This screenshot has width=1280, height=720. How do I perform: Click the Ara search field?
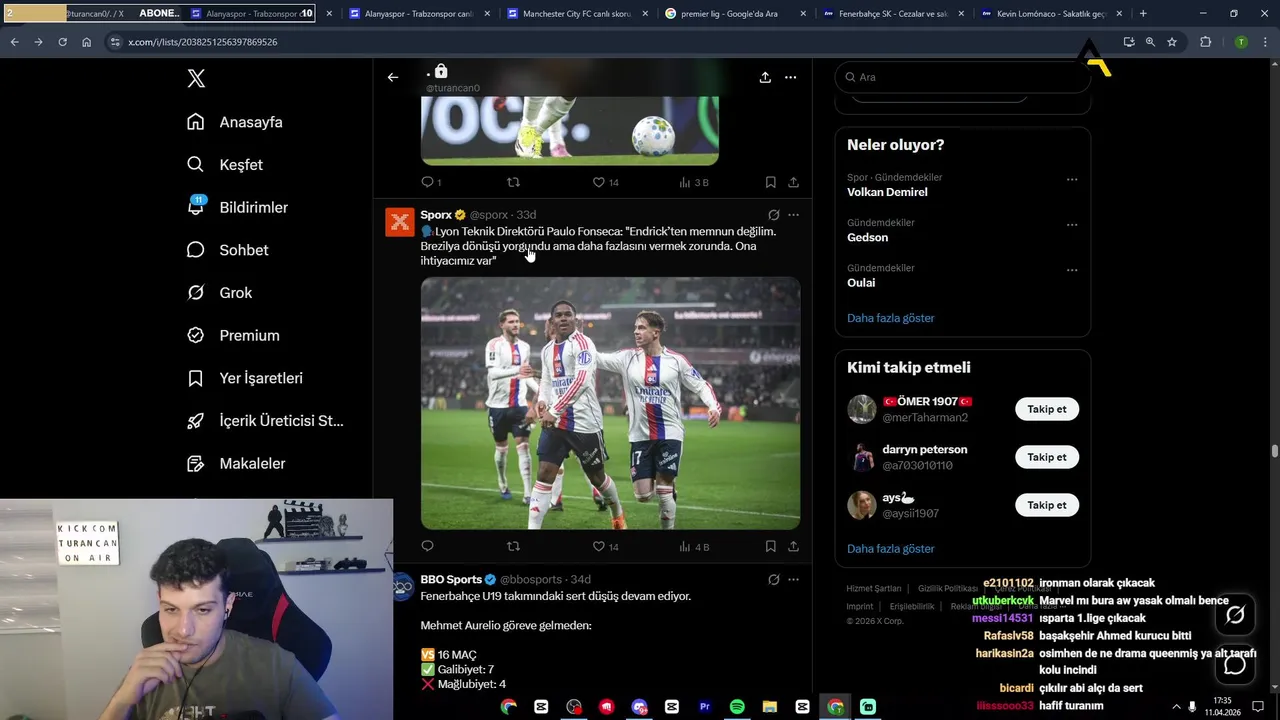click(x=962, y=77)
